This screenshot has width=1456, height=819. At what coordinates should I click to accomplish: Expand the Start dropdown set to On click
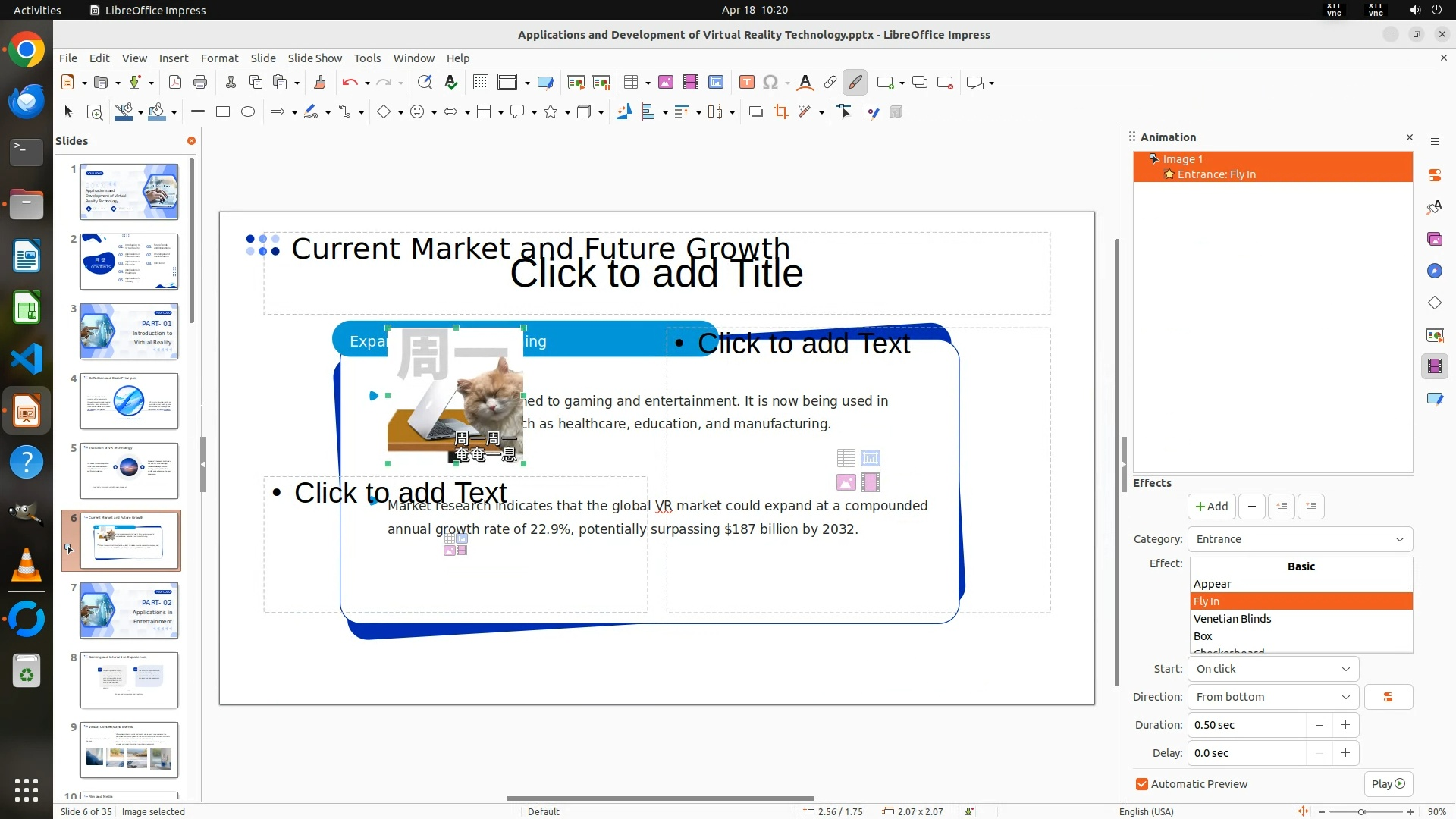pos(1272,669)
